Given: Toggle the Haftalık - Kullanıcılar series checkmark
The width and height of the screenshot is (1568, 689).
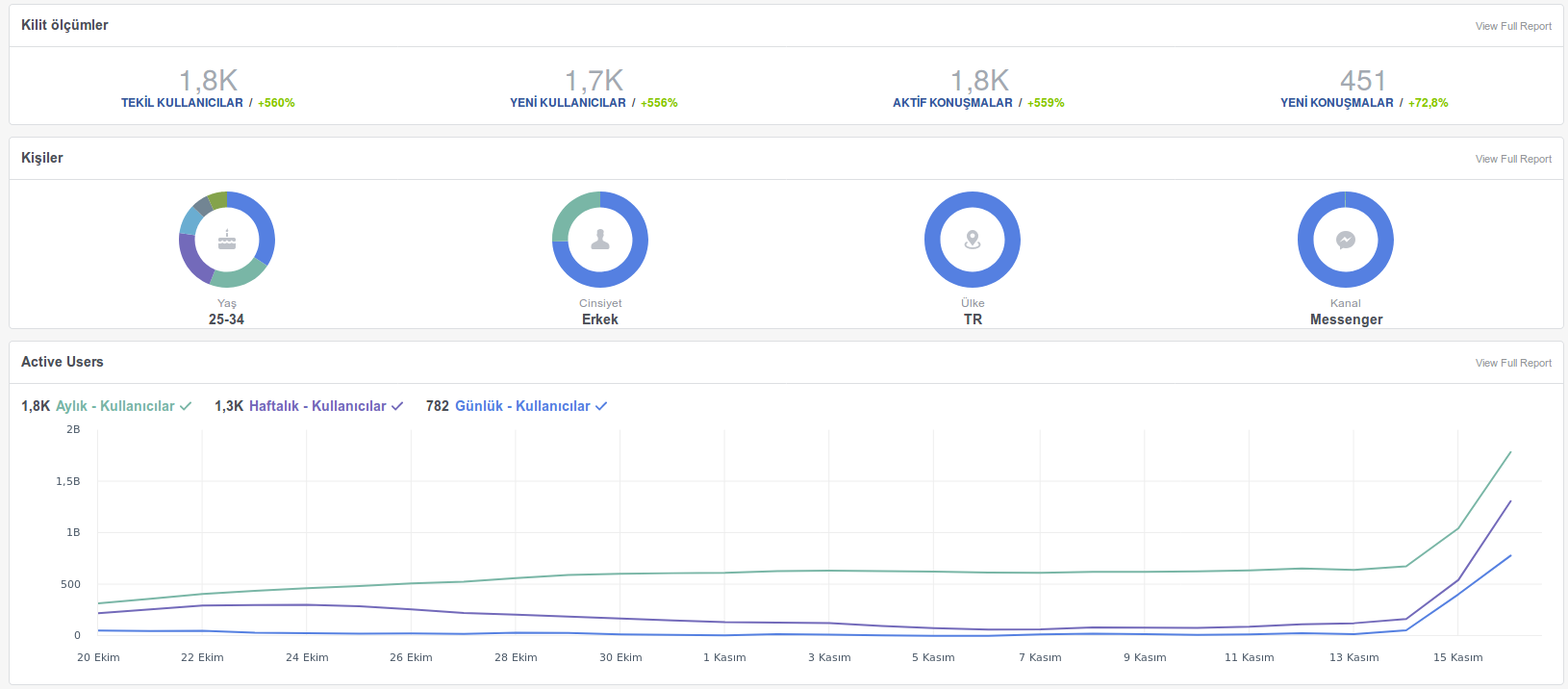Looking at the screenshot, I should 397,406.
